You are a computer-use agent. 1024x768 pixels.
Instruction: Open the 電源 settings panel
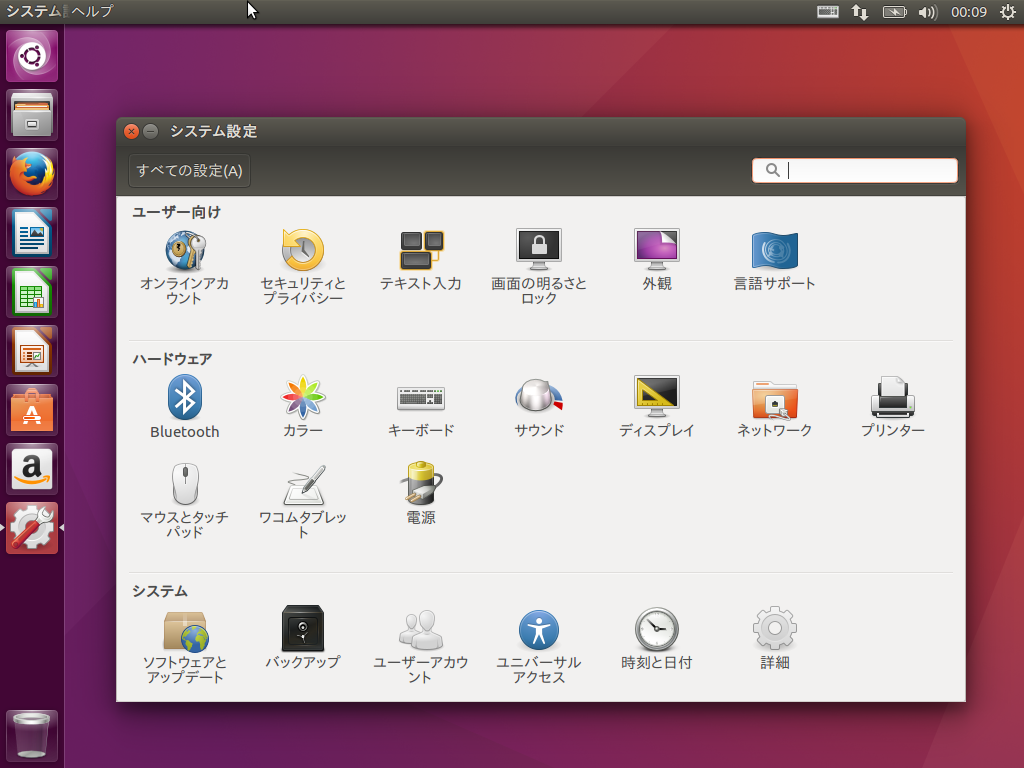point(420,490)
